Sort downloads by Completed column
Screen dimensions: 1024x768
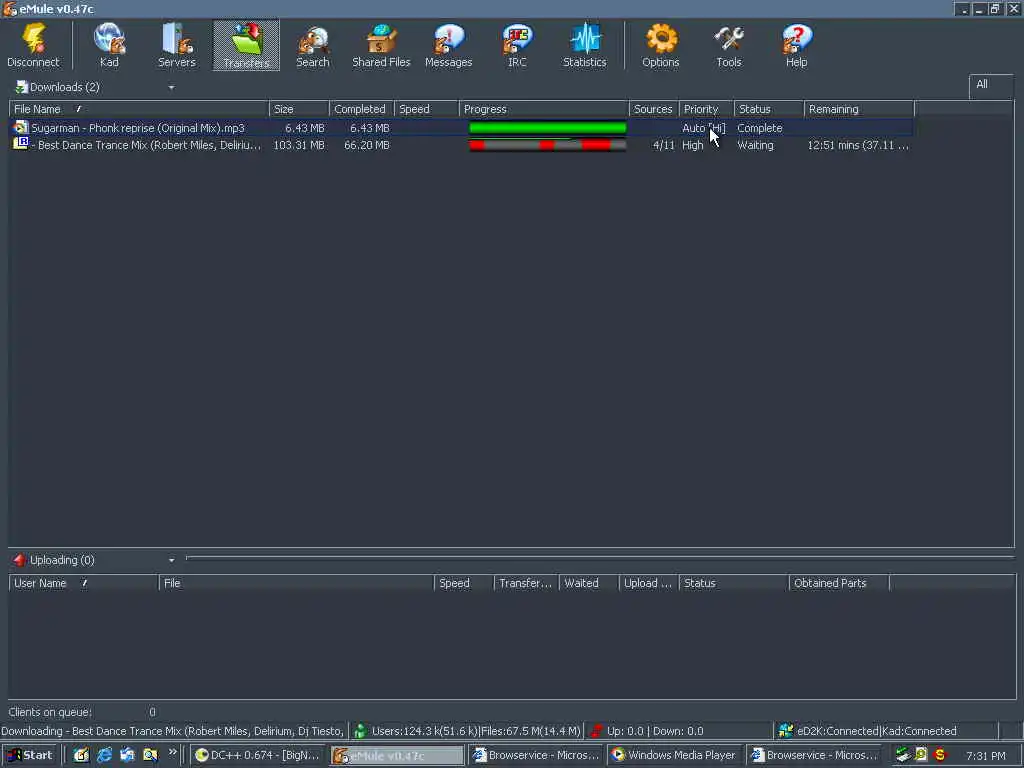[x=362, y=109]
